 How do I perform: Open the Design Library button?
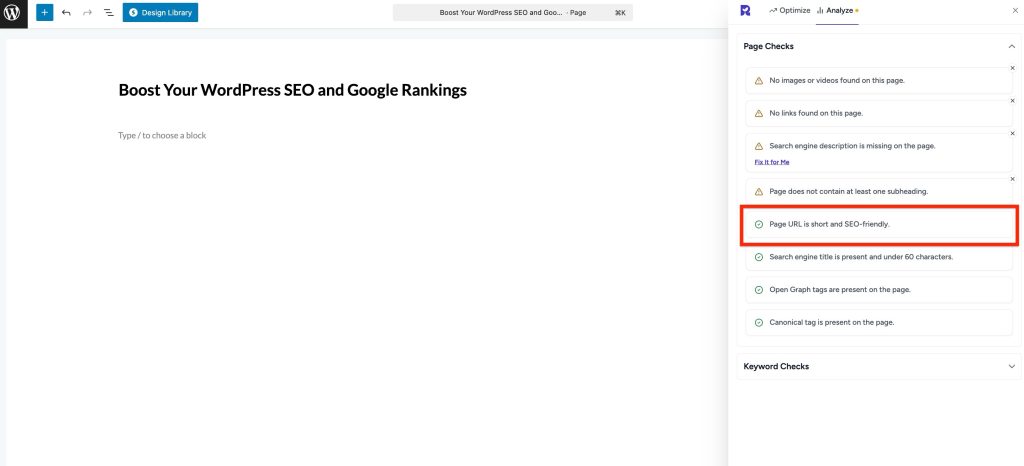click(160, 13)
